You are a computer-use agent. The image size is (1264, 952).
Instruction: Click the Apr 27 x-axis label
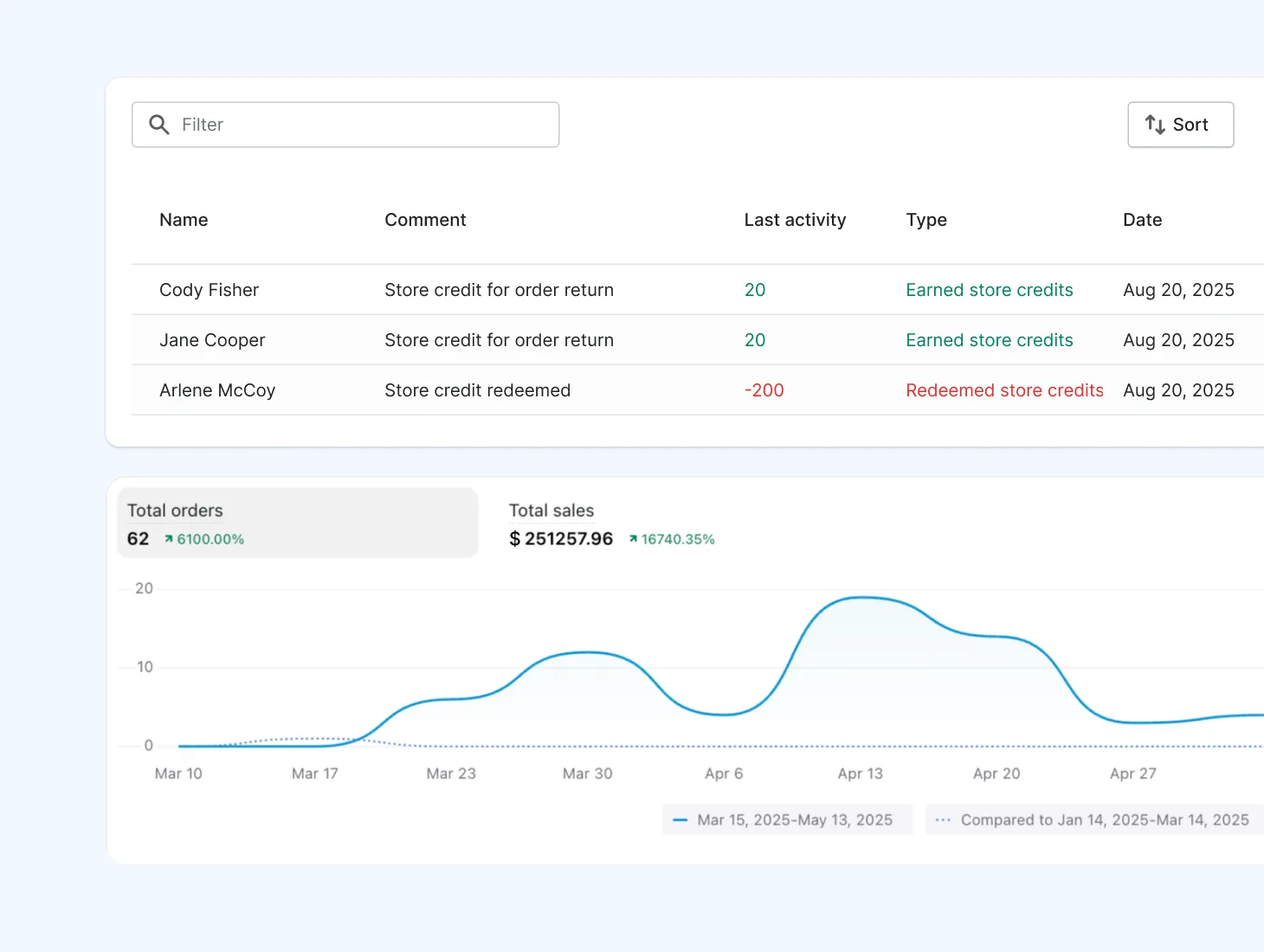tap(1132, 774)
